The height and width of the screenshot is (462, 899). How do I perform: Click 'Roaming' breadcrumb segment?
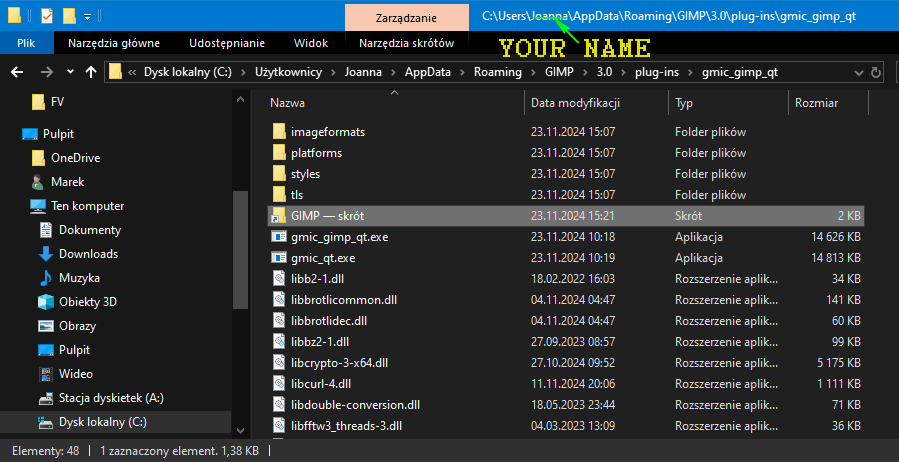(497, 72)
